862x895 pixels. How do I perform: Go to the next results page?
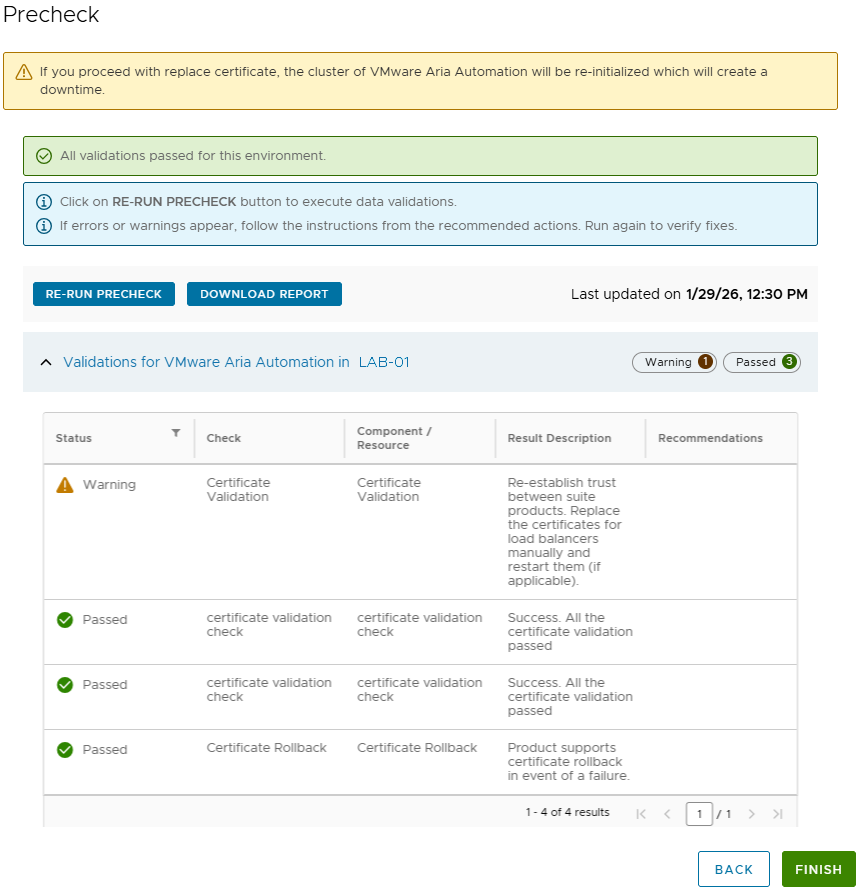(752, 814)
